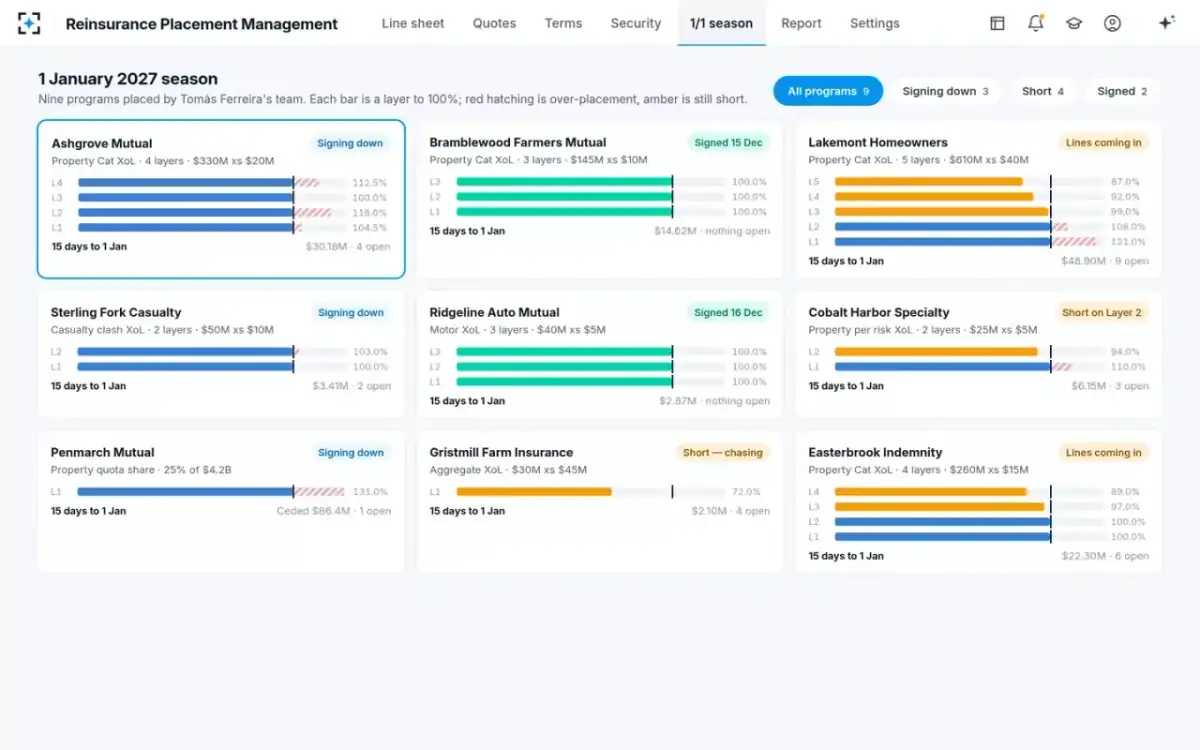1200x750 pixels.
Task: Open the Penmarch Mutual card title
Action: coord(103,452)
